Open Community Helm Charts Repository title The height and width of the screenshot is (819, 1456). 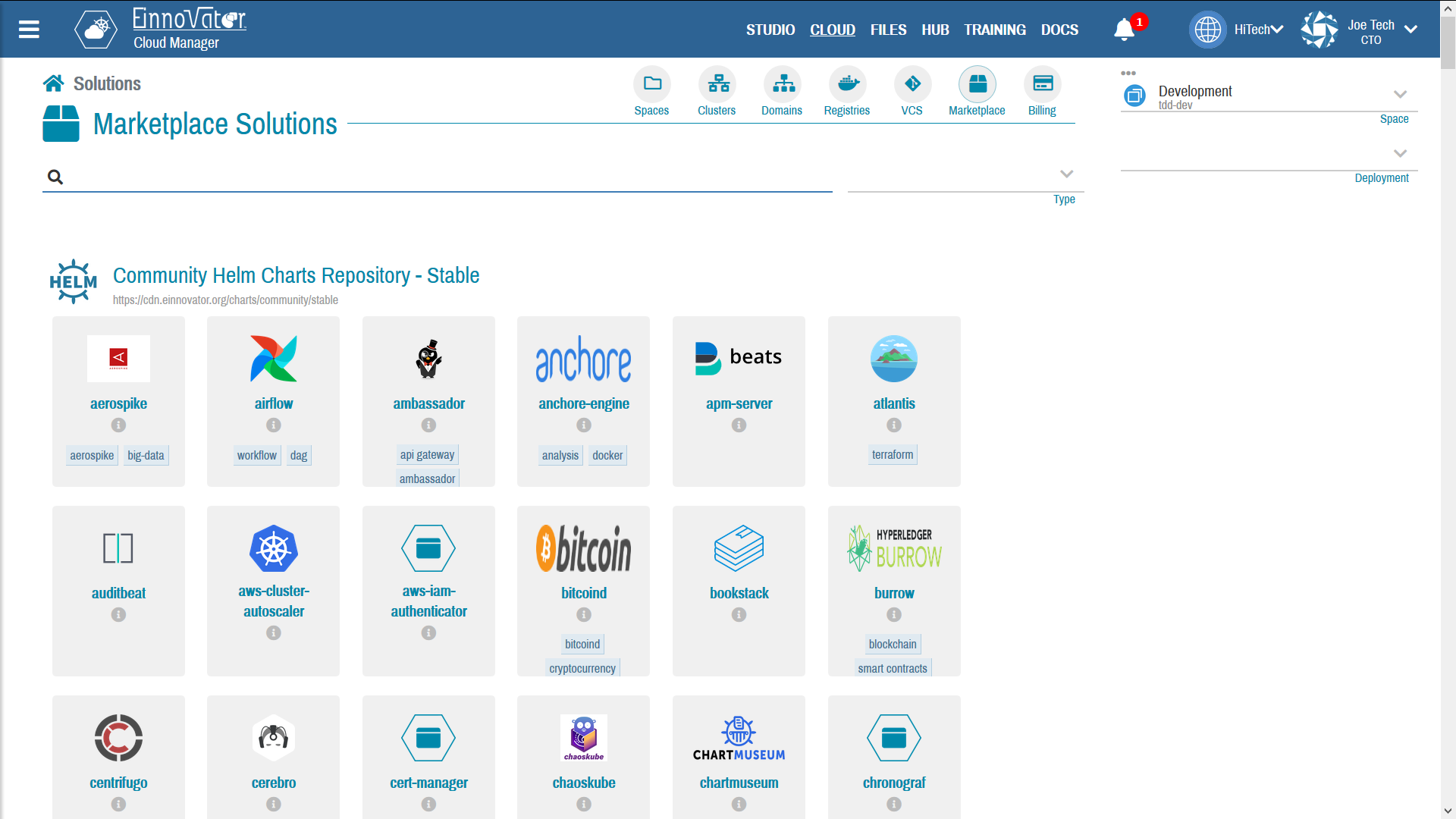click(297, 275)
